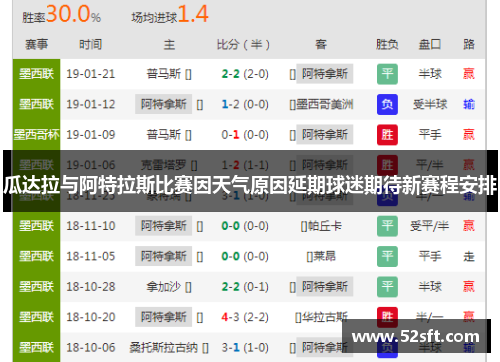Click home team 拿加沙
This screenshot has height=362, width=500.
[164, 287]
